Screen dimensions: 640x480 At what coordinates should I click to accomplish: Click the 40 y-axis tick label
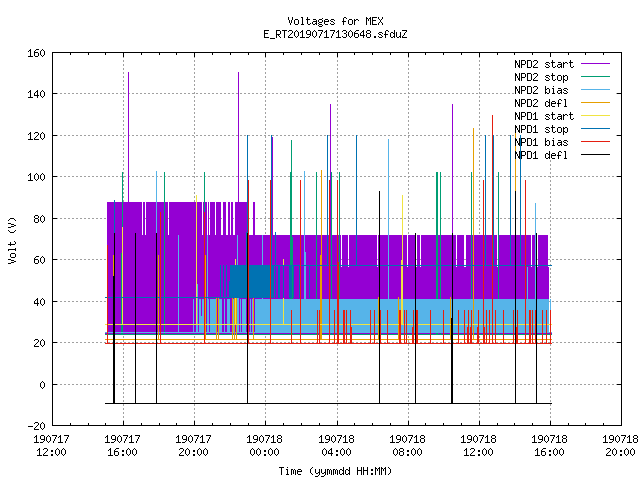coord(39,302)
